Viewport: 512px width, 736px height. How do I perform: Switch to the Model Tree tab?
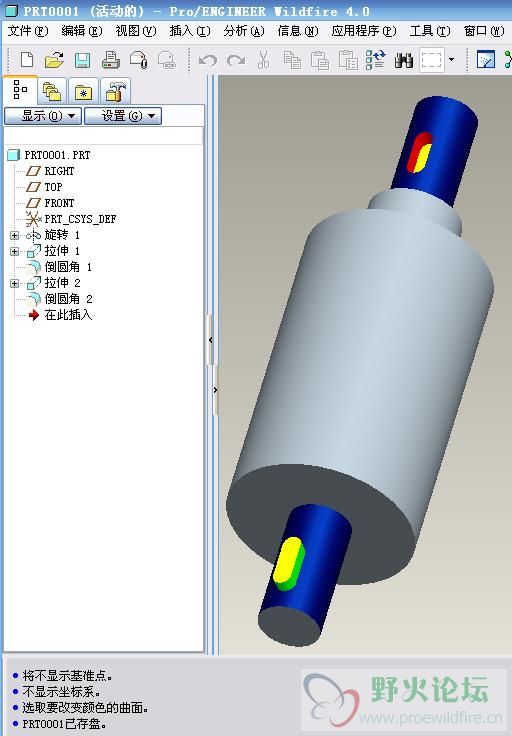20,90
